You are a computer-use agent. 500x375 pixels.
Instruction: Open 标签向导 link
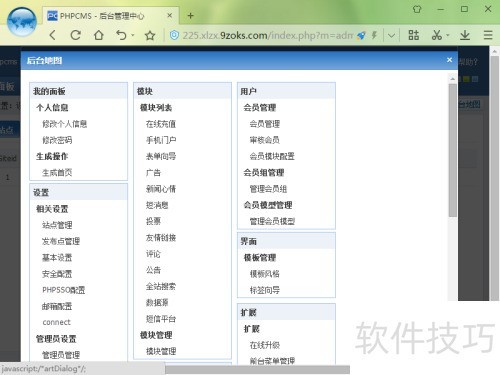(x=265, y=290)
